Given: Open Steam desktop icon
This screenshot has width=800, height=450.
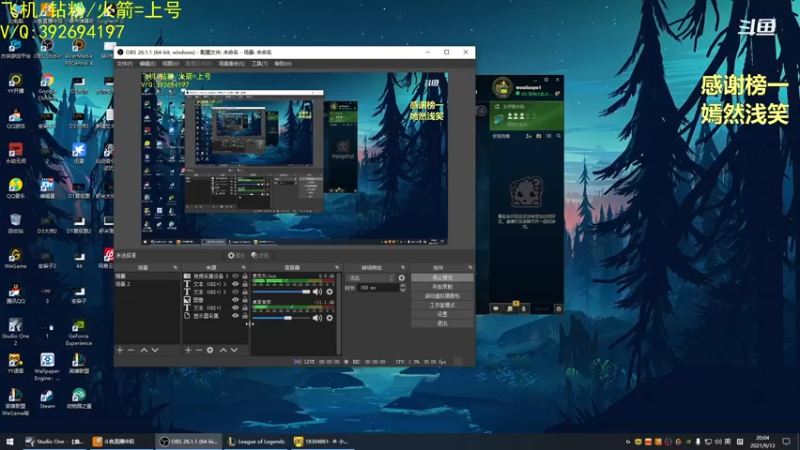Looking at the screenshot, I should [47, 399].
